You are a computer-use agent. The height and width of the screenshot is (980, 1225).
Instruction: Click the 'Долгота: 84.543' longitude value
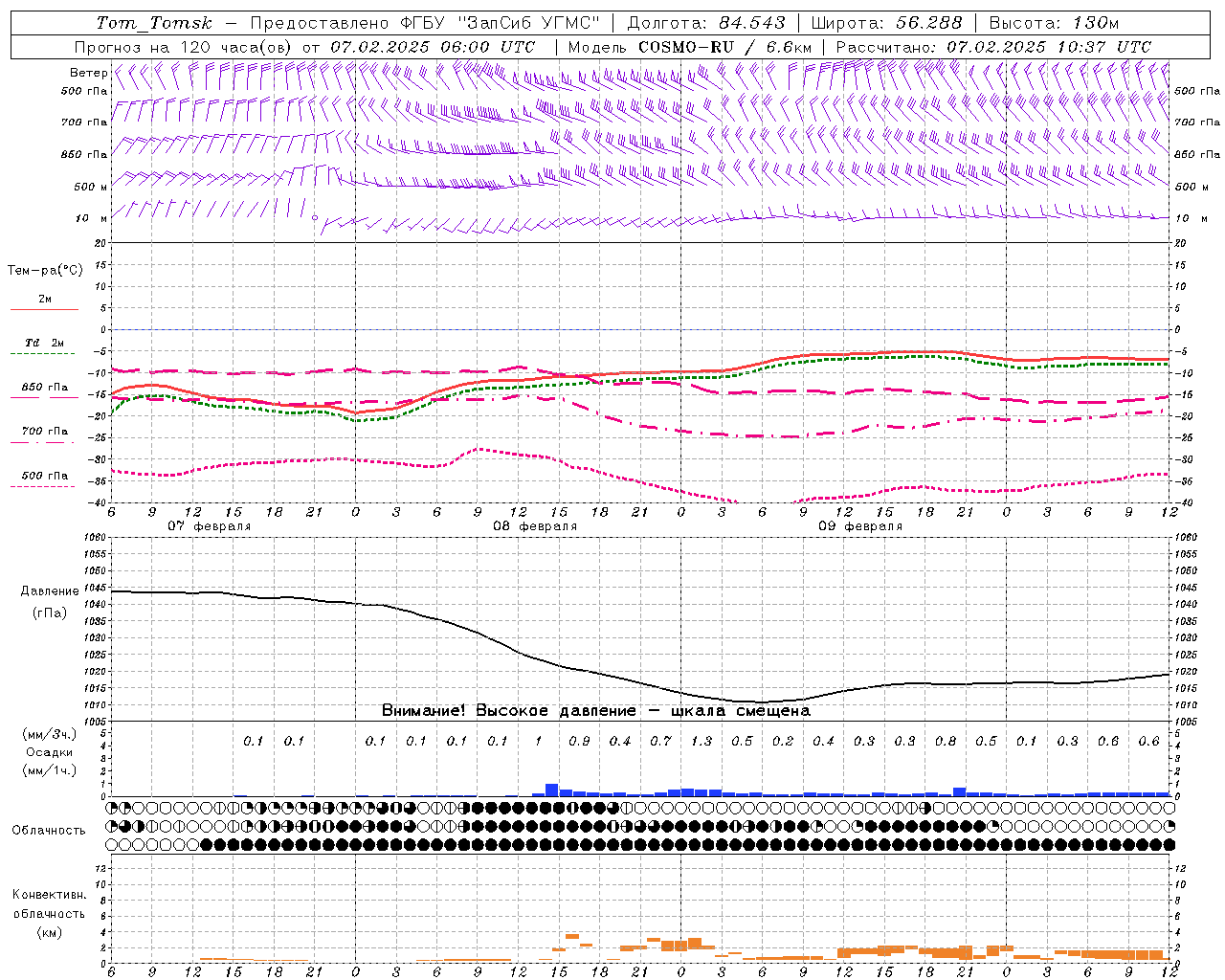[x=706, y=23]
